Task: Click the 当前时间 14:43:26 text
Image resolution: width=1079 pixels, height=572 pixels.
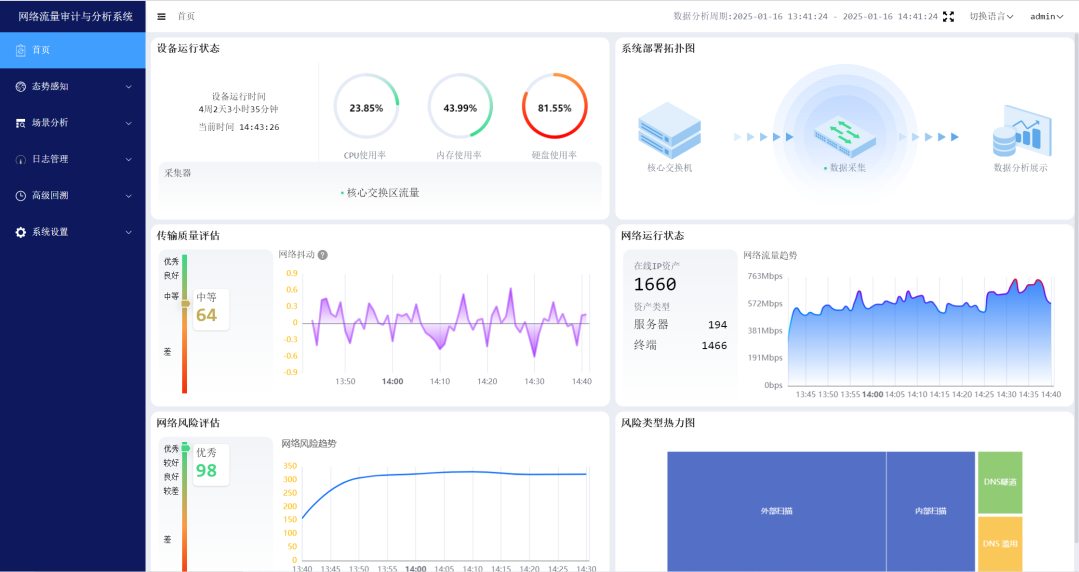Action: tap(239, 127)
